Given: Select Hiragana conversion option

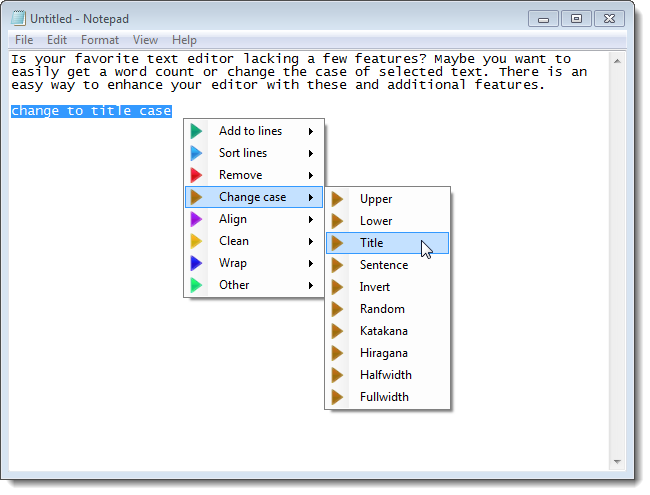Looking at the screenshot, I should (387, 353).
